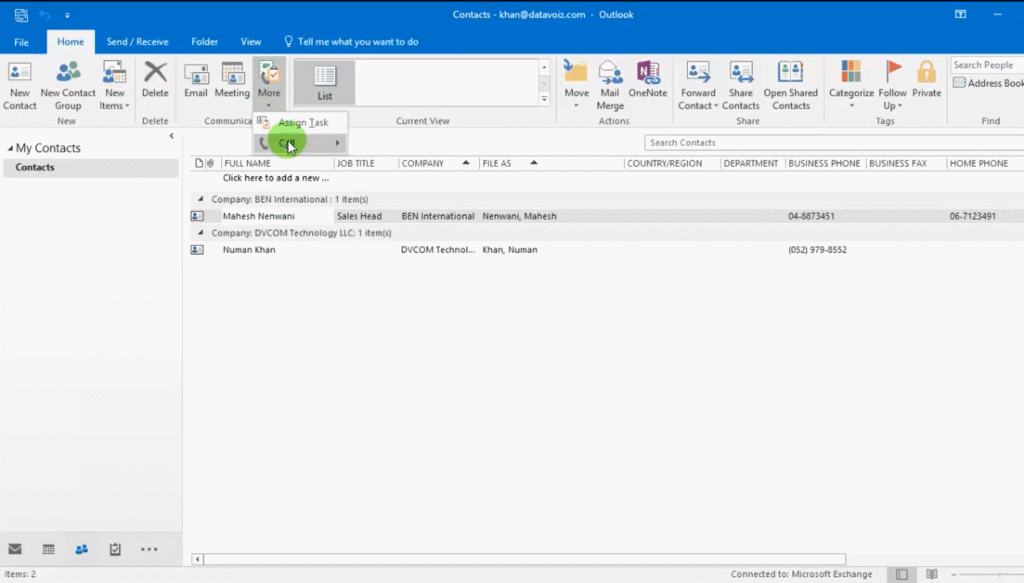The width and height of the screenshot is (1024, 583).
Task: Click here to add a new contact row
Action: coord(276,178)
